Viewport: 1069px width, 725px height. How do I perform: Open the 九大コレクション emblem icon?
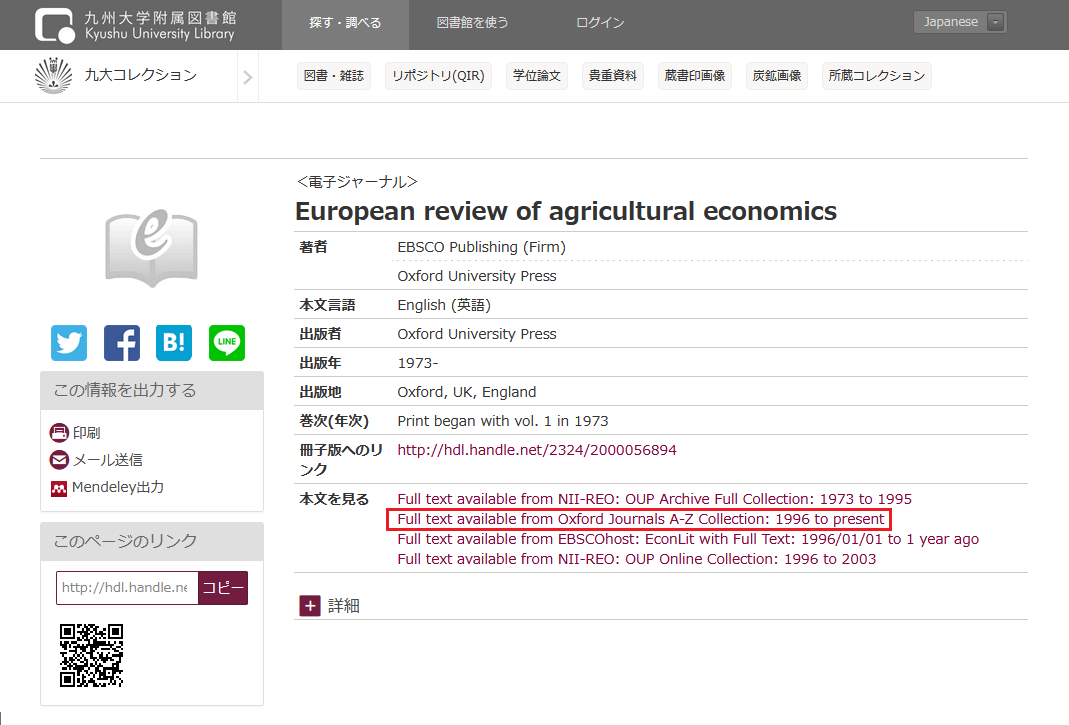pyautogui.click(x=53, y=76)
